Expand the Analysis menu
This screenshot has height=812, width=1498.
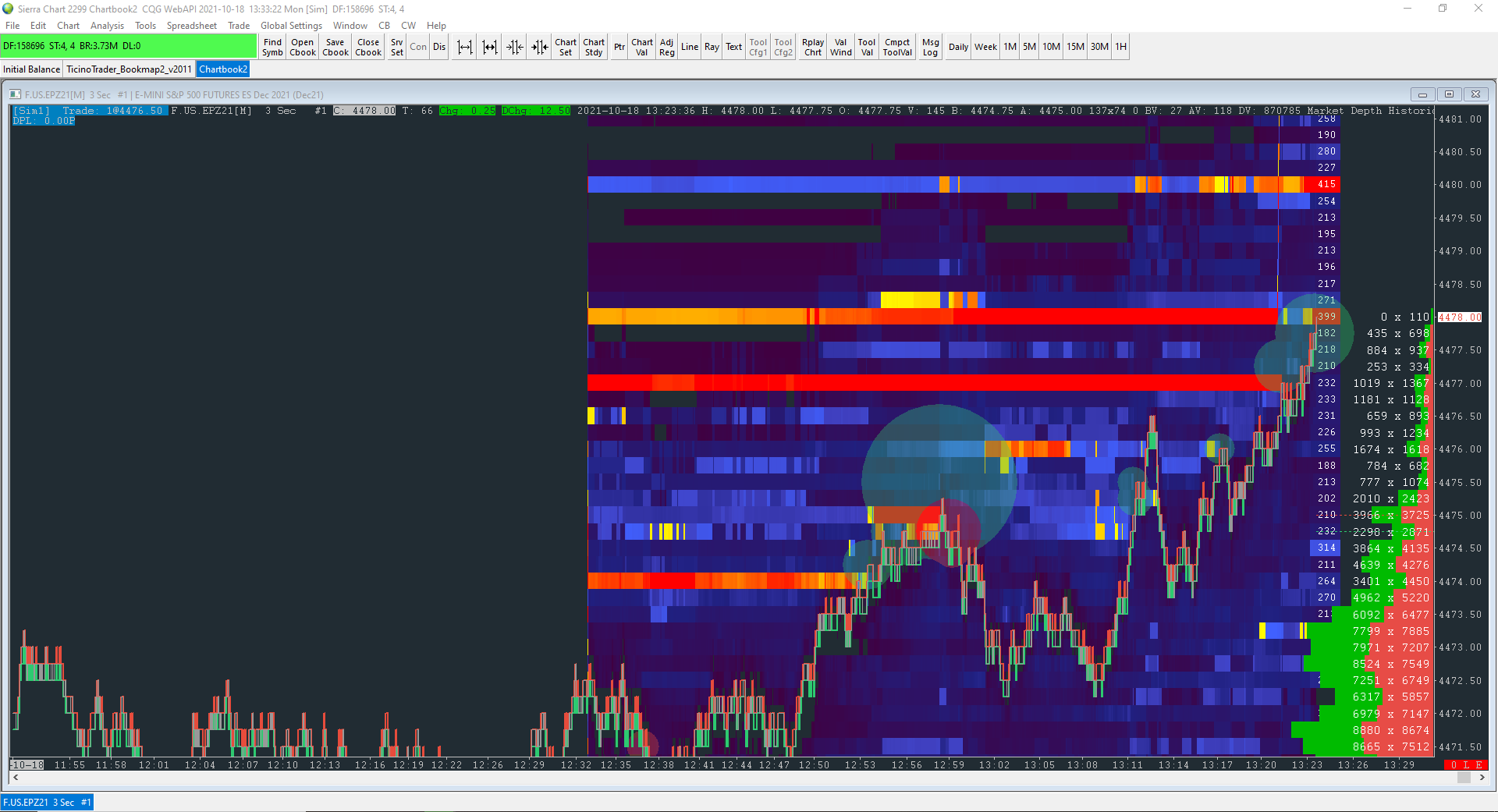pyautogui.click(x=107, y=26)
